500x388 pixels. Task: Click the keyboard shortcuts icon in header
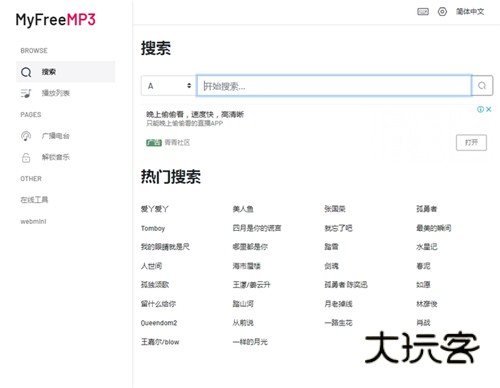[423, 12]
